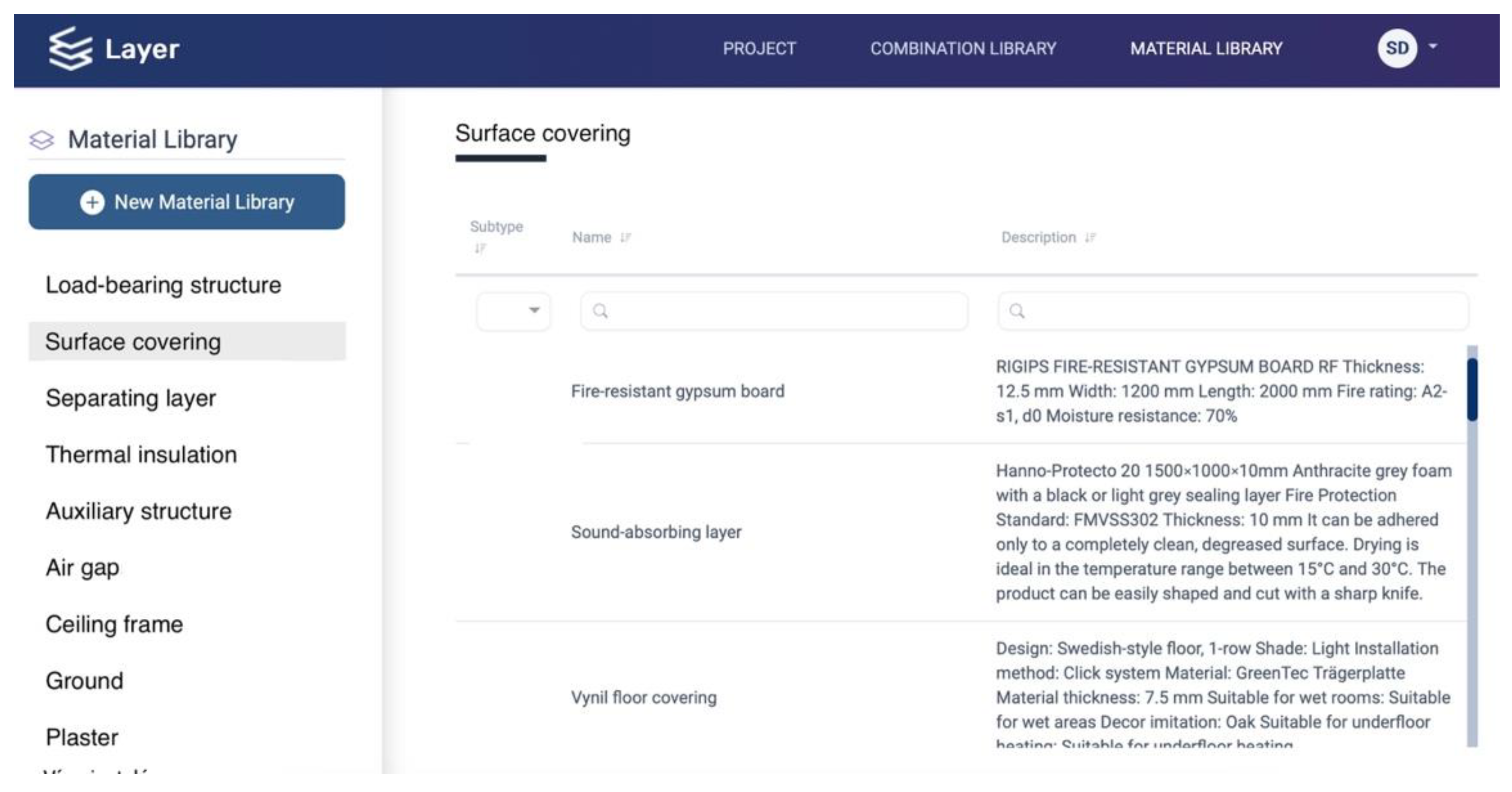Select the Fire-resistant gypsum board row

pos(677,392)
